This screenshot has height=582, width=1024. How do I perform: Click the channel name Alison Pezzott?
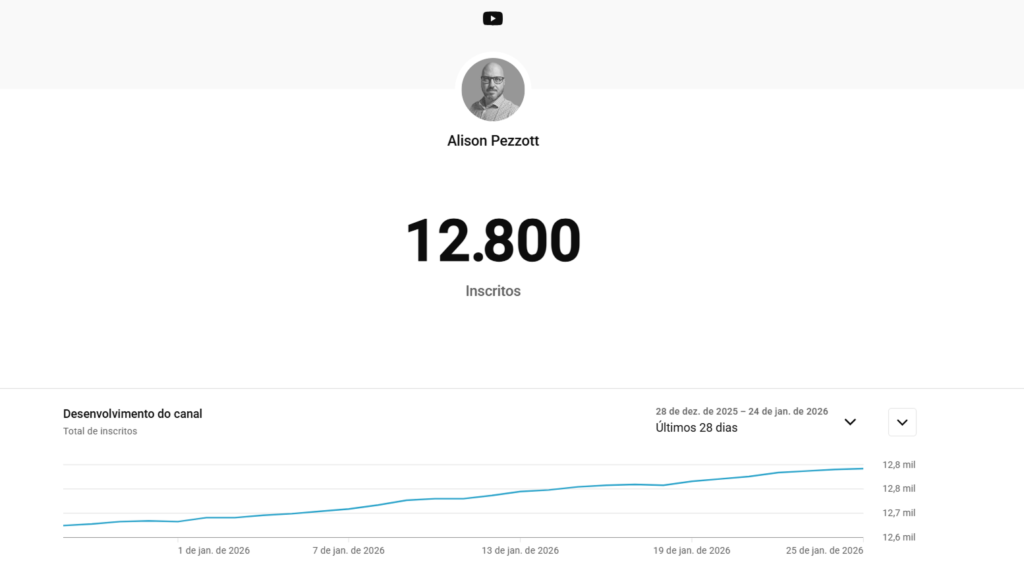492,141
